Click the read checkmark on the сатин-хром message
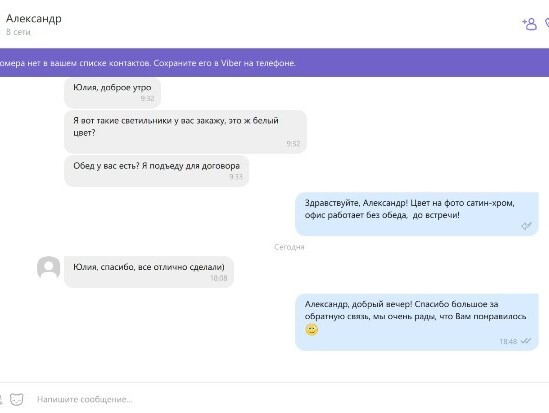The height and width of the screenshot is (413, 549). [526, 226]
